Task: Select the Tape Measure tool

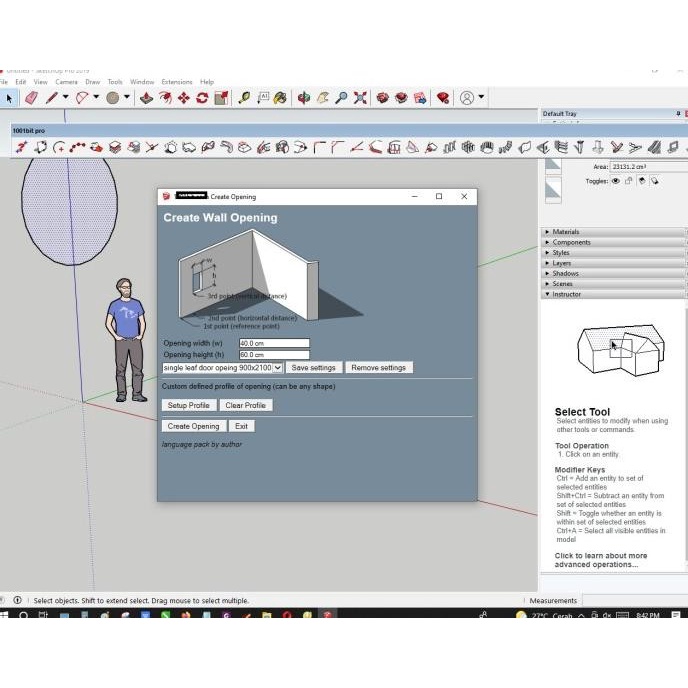Action: coord(244,98)
